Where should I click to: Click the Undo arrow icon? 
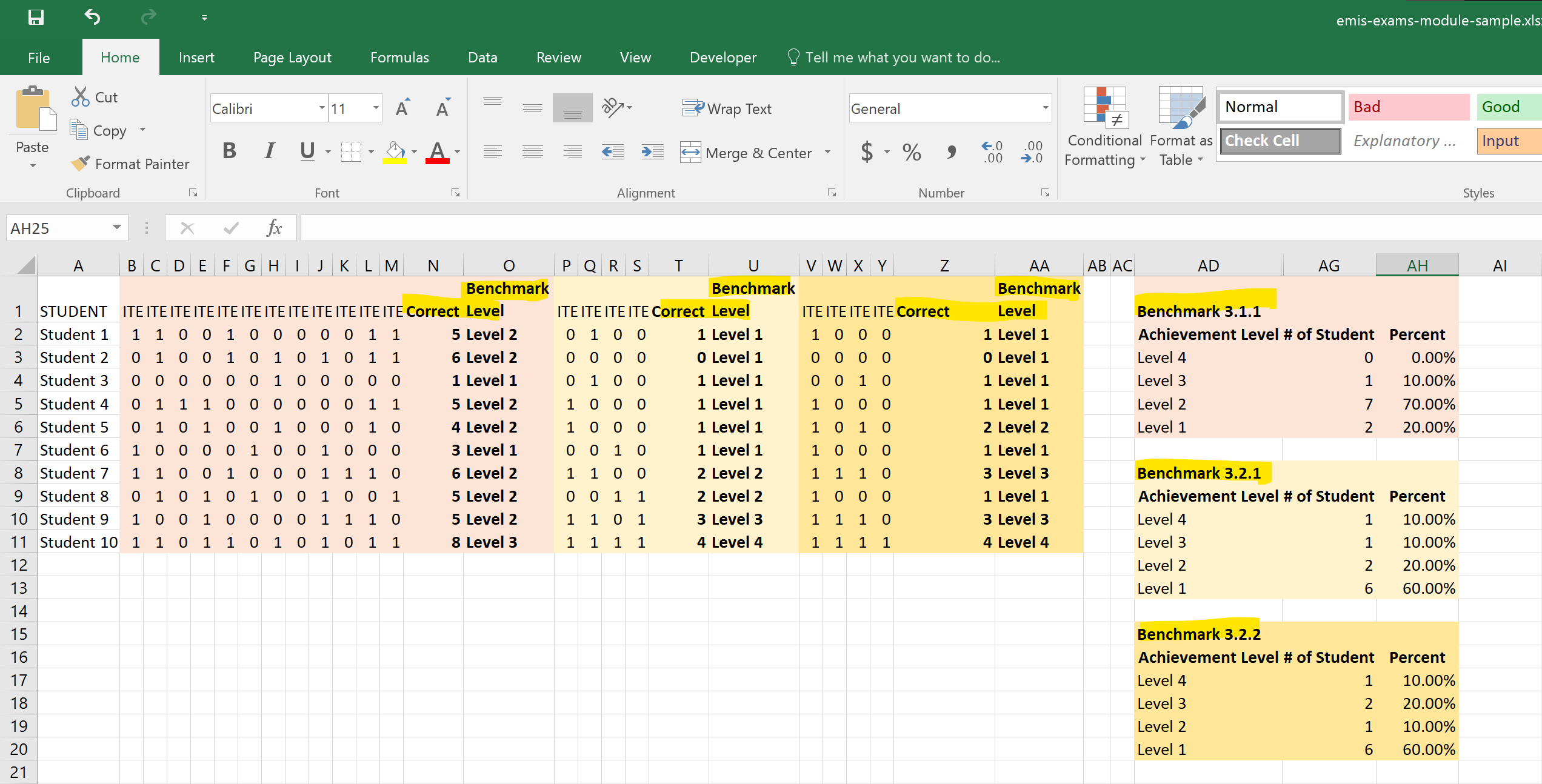coord(92,17)
